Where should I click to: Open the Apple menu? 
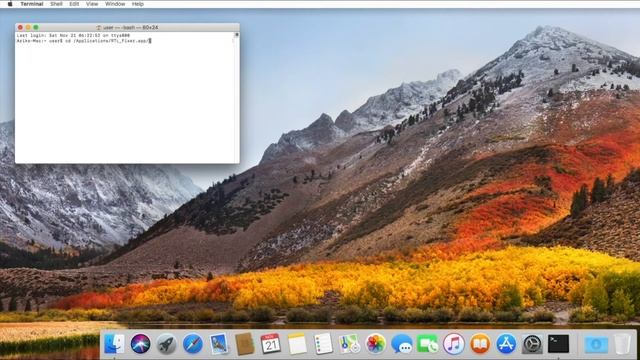point(10,4)
